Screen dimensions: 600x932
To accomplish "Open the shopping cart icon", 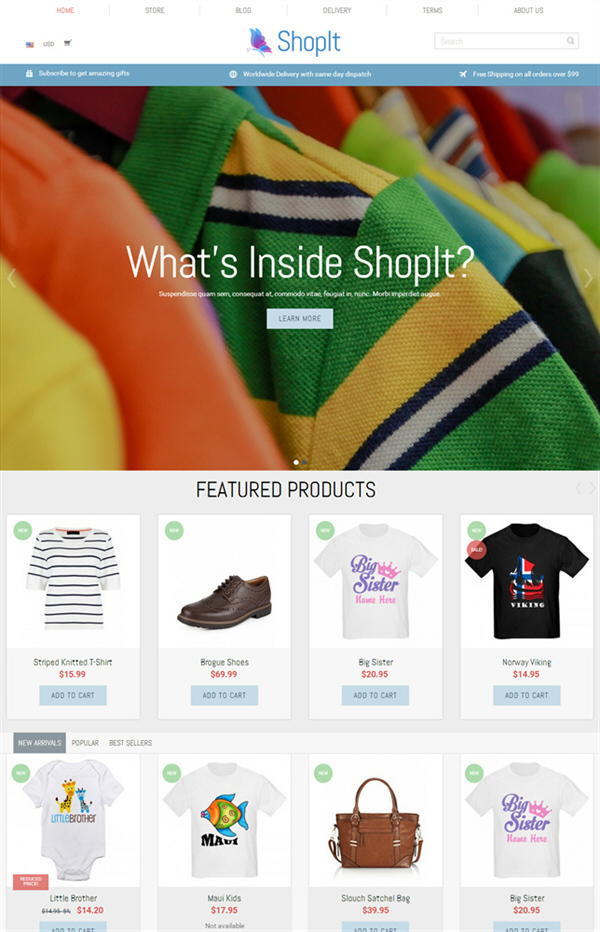I will click(67, 43).
